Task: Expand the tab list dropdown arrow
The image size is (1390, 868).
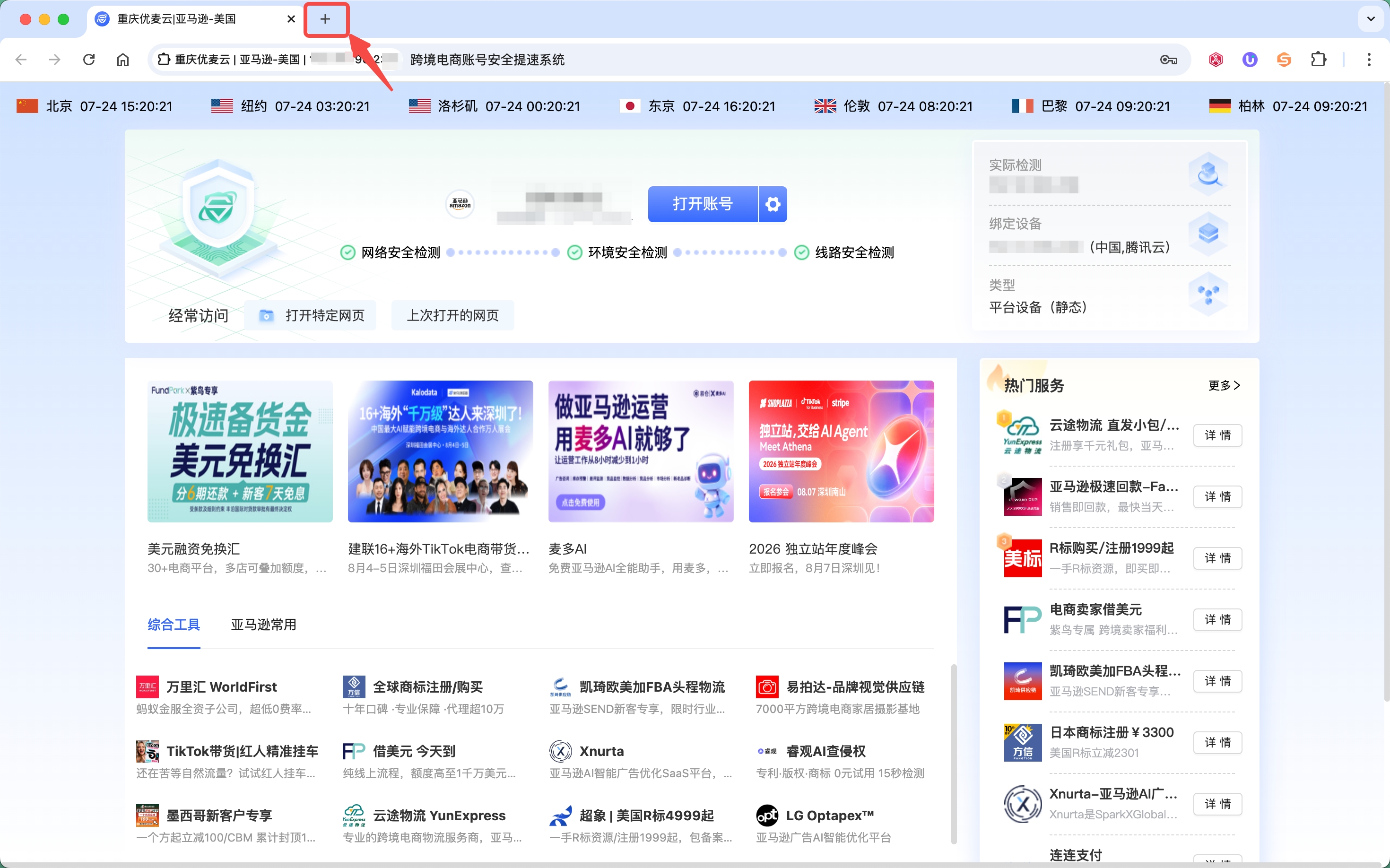Action: (x=1371, y=19)
